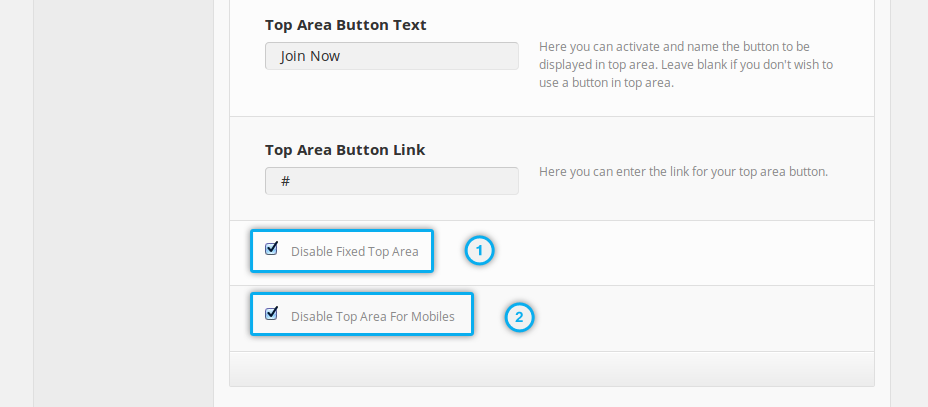Click the gray footer bar below the checkboxes
The height and width of the screenshot is (407, 928).
point(552,369)
